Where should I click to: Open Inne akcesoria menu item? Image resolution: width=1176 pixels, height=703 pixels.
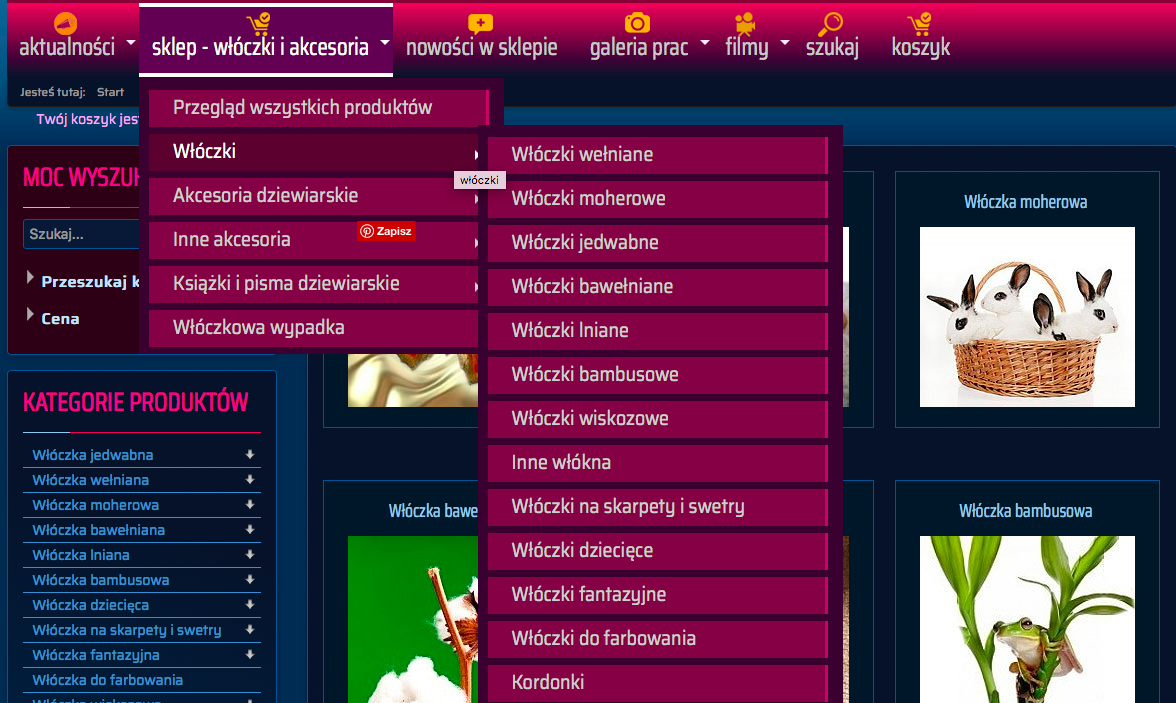pyautogui.click(x=314, y=239)
